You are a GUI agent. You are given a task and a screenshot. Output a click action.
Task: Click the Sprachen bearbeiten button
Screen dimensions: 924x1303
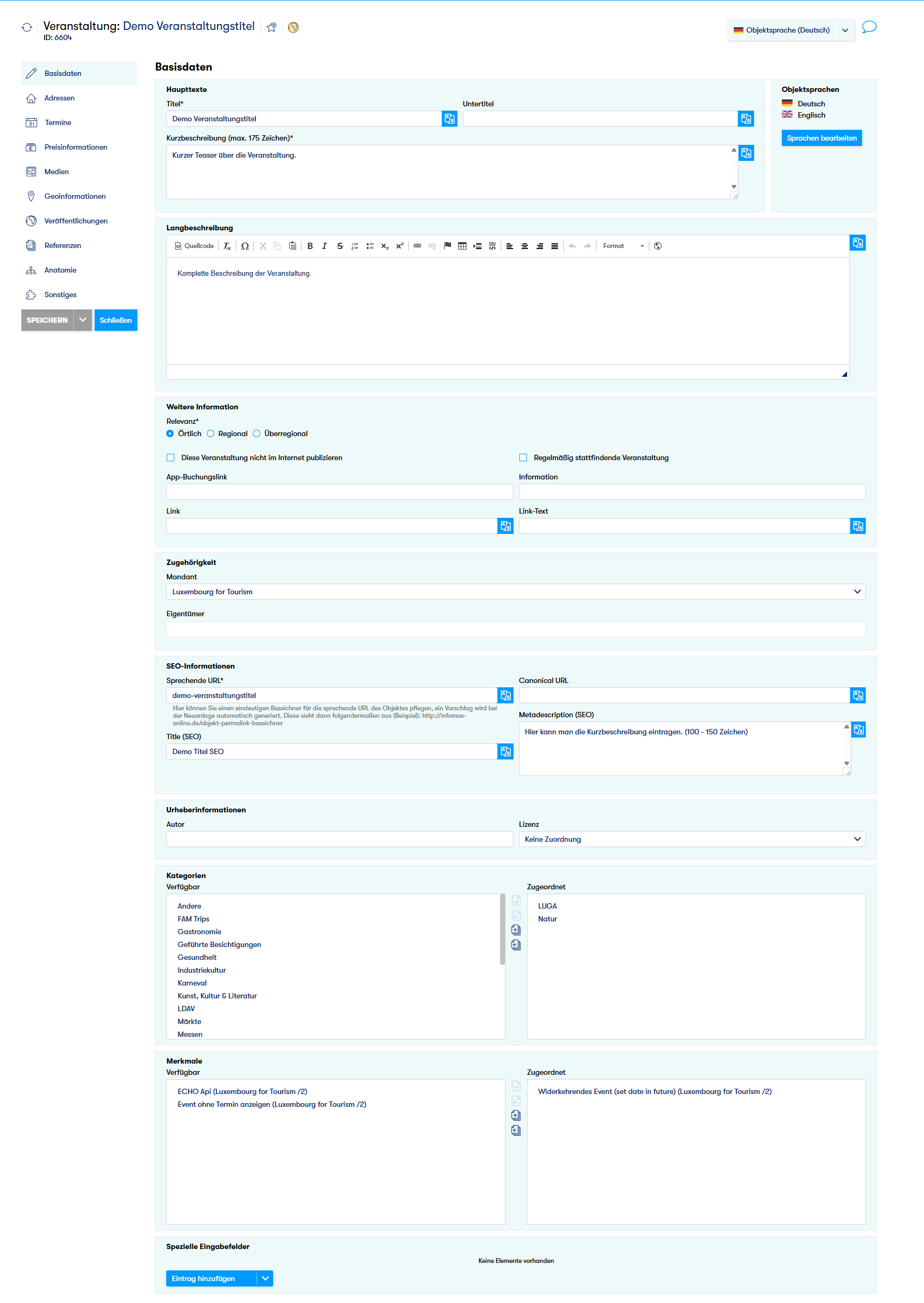821,138
